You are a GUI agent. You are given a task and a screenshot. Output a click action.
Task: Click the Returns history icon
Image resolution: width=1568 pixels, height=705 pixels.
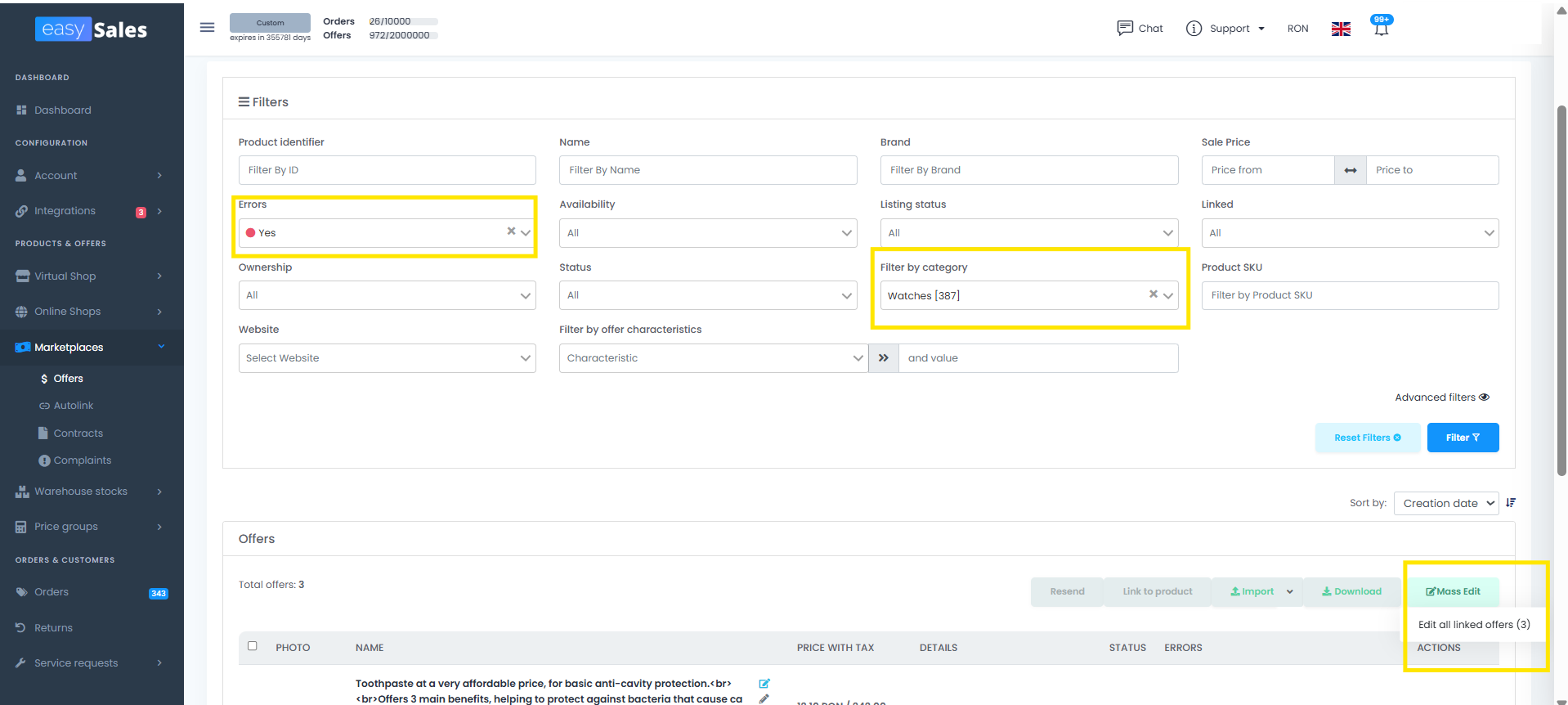pos(21,628)
